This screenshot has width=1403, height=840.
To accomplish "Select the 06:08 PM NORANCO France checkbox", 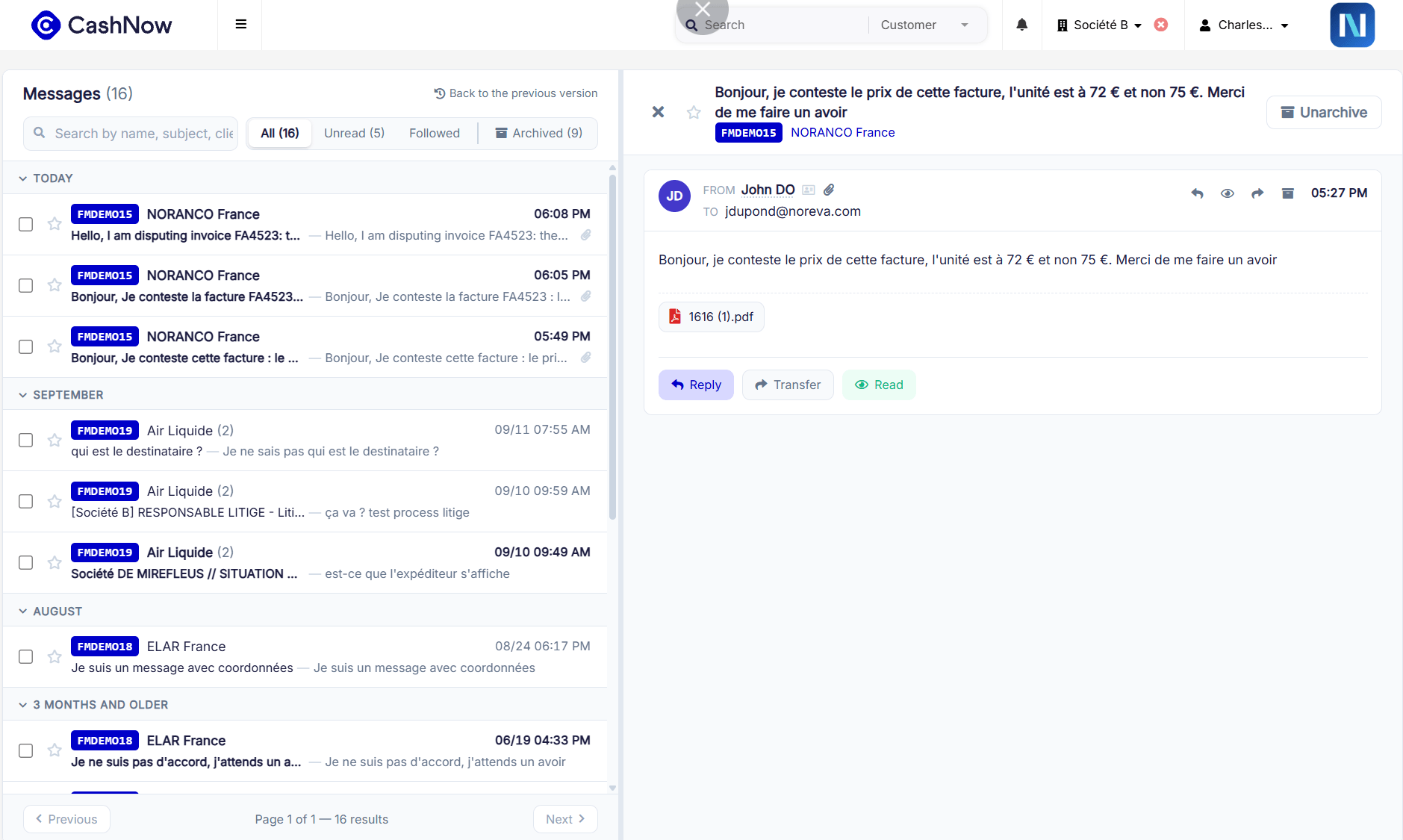I will [x=26, y=224].
